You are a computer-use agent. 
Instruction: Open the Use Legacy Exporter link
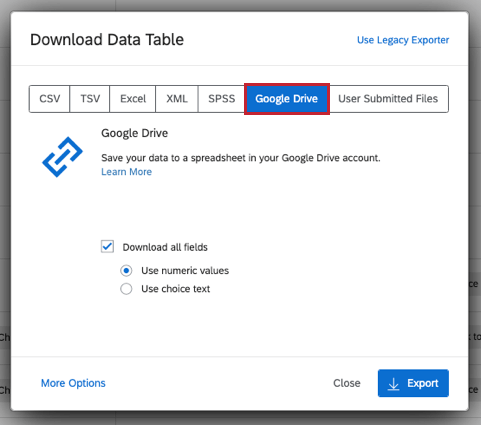coord(403,40)
